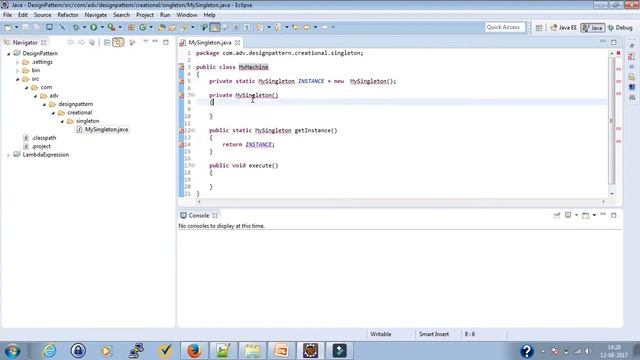640x360 pixels.
Task: Open the Windows Start button
Action: [x=12, y=351]
